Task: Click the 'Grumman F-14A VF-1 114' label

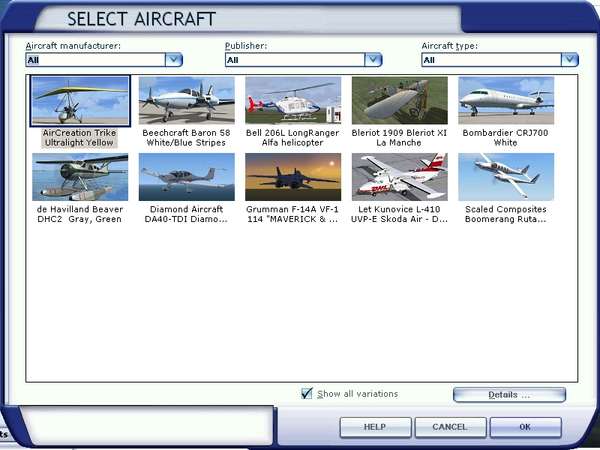Action: click(293, 214)
